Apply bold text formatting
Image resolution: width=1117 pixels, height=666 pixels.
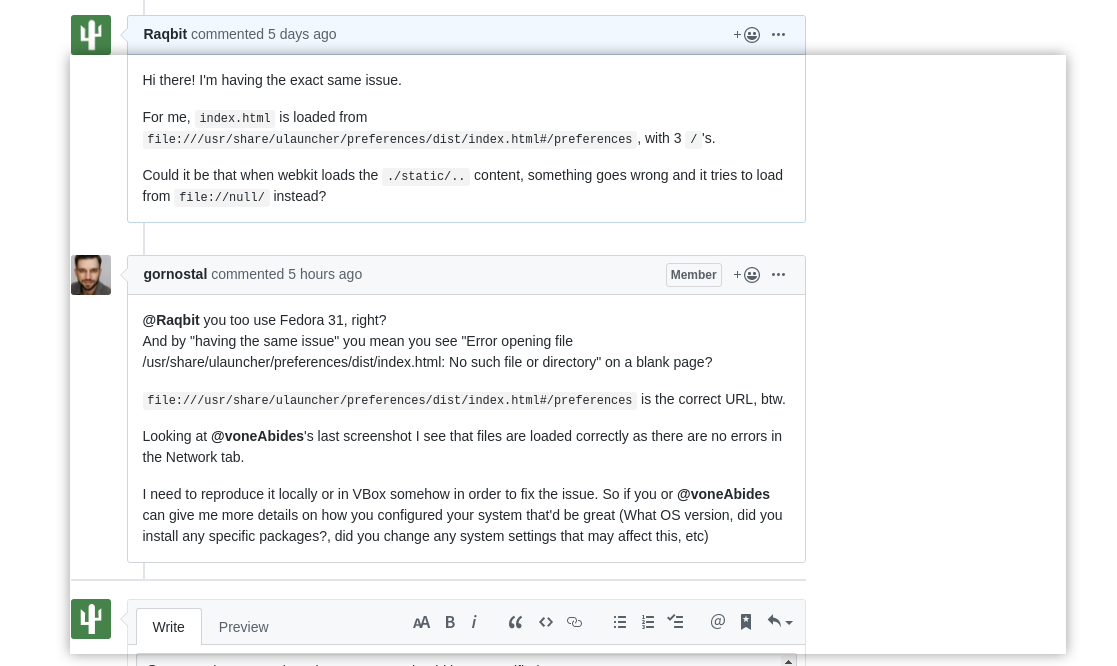click(x=450, y=623)
